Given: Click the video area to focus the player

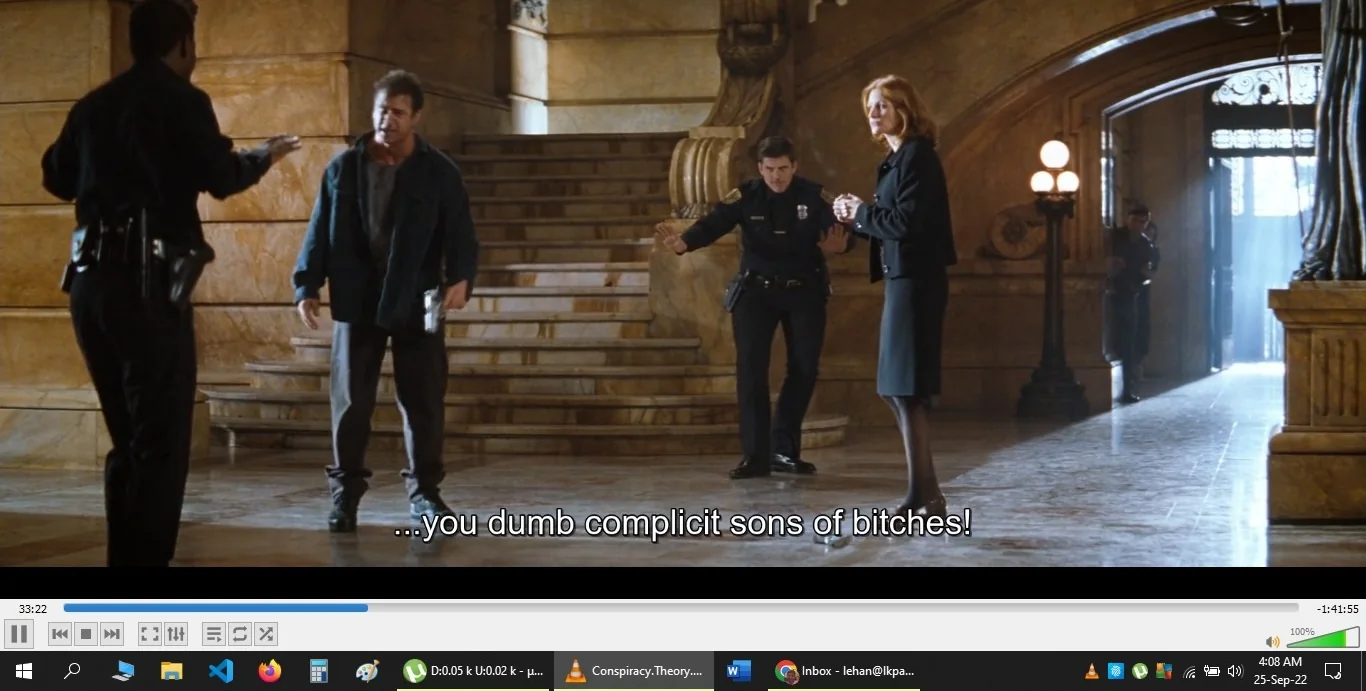Looking at the screenshot, I should click(683, 283).
